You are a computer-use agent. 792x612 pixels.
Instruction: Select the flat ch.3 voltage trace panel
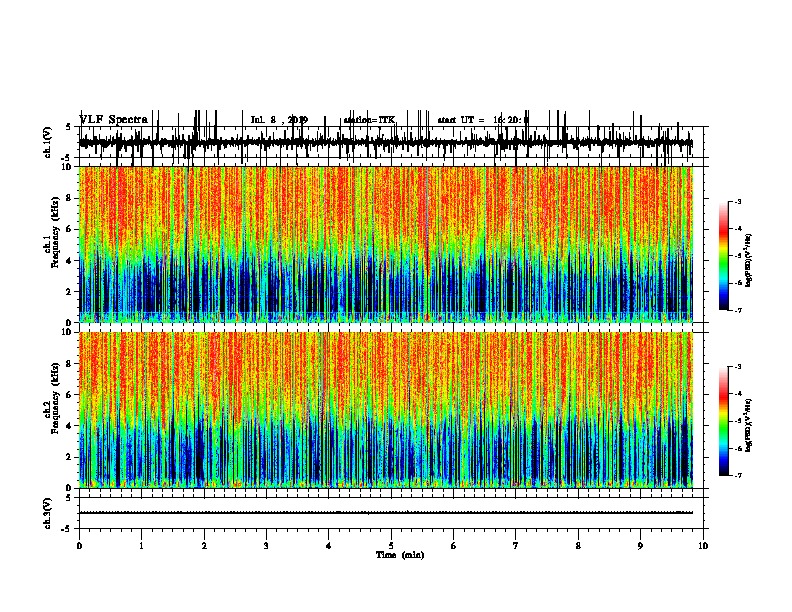click(x=391, y=513)
